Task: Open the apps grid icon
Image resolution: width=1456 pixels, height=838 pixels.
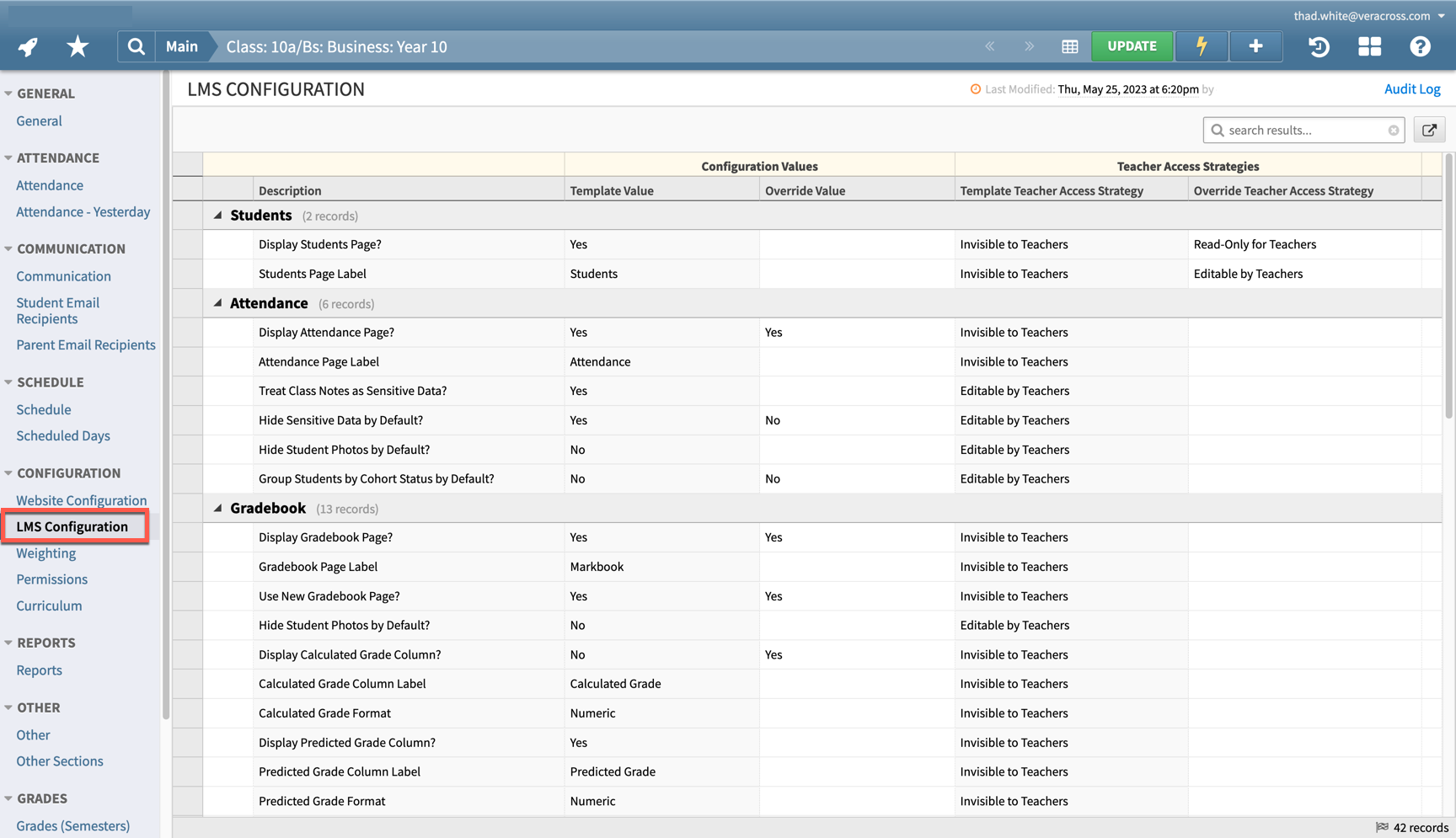Action: point(1368,47)
